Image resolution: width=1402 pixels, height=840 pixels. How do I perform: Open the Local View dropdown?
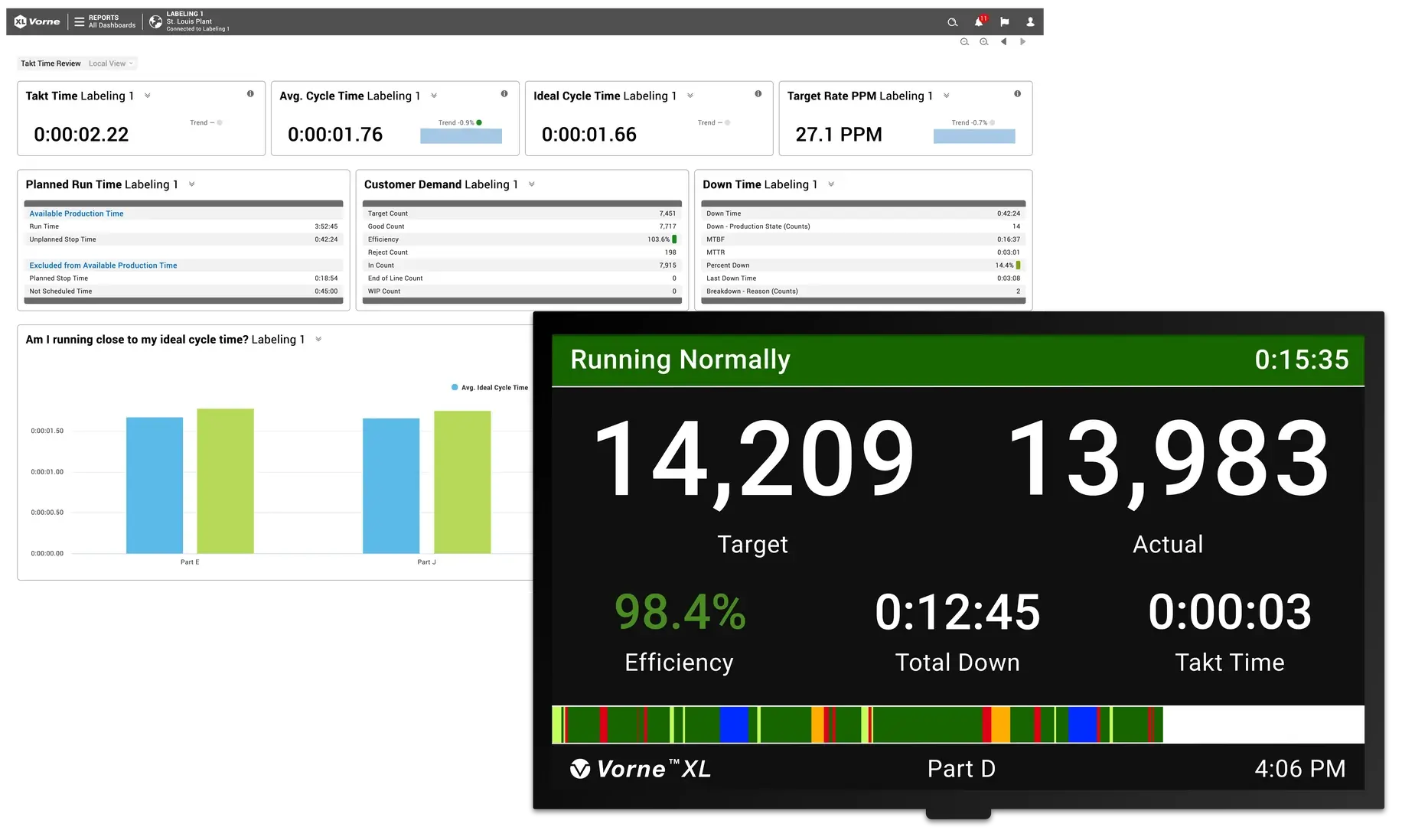111,63
